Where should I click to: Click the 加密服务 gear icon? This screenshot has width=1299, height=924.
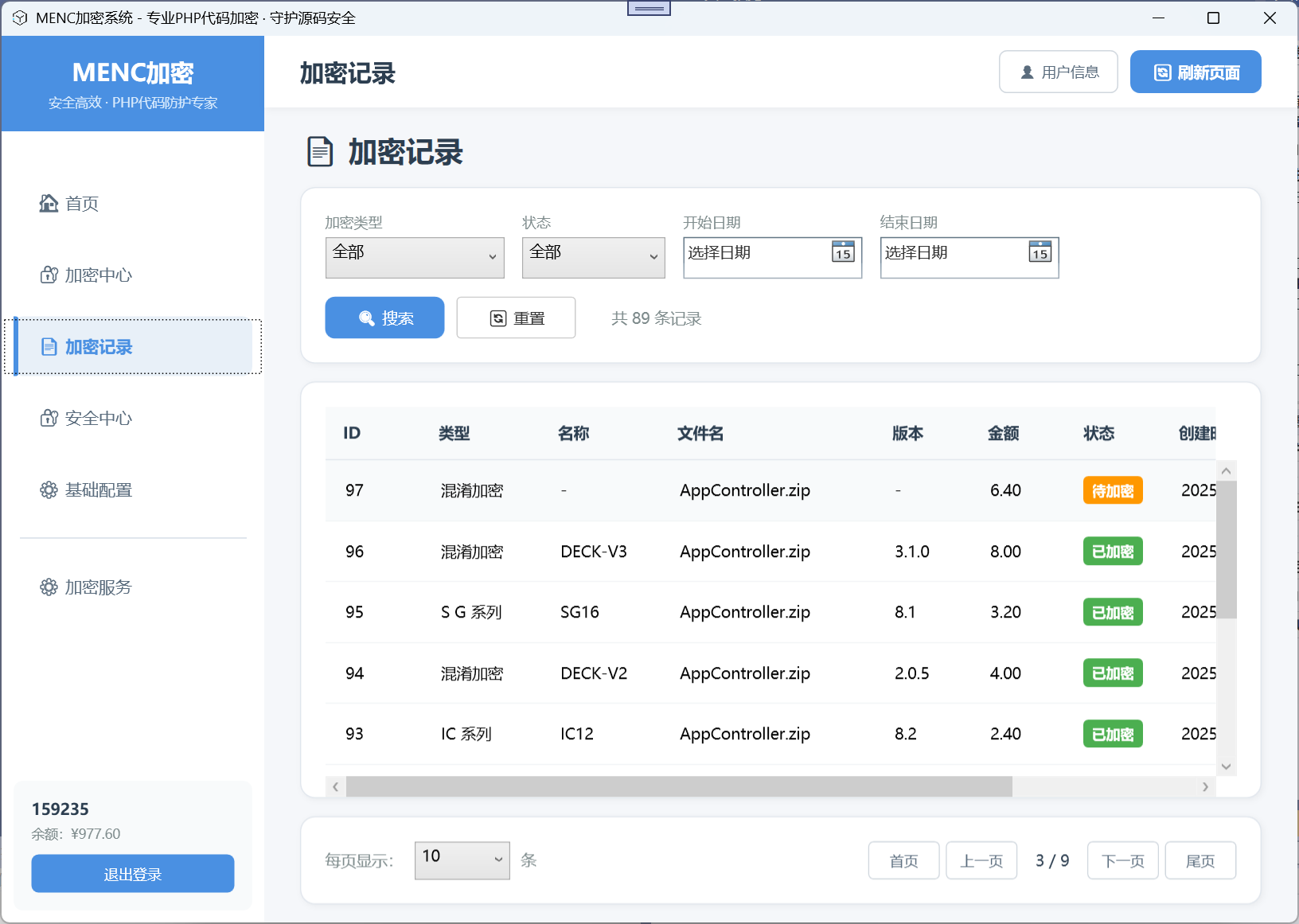(x=49, y=587)
